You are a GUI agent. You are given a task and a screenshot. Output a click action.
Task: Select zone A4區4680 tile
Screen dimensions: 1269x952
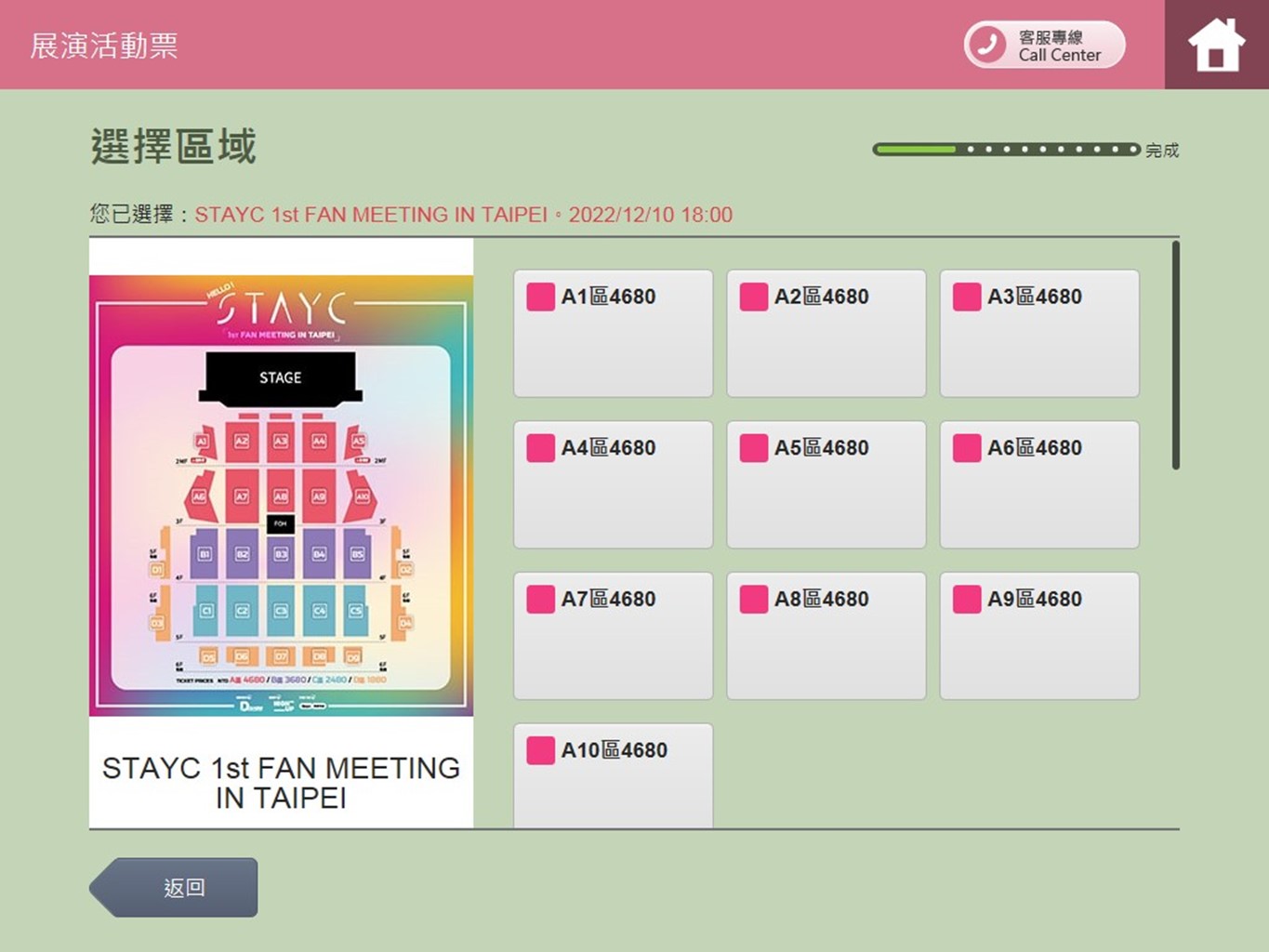point(613,484)
